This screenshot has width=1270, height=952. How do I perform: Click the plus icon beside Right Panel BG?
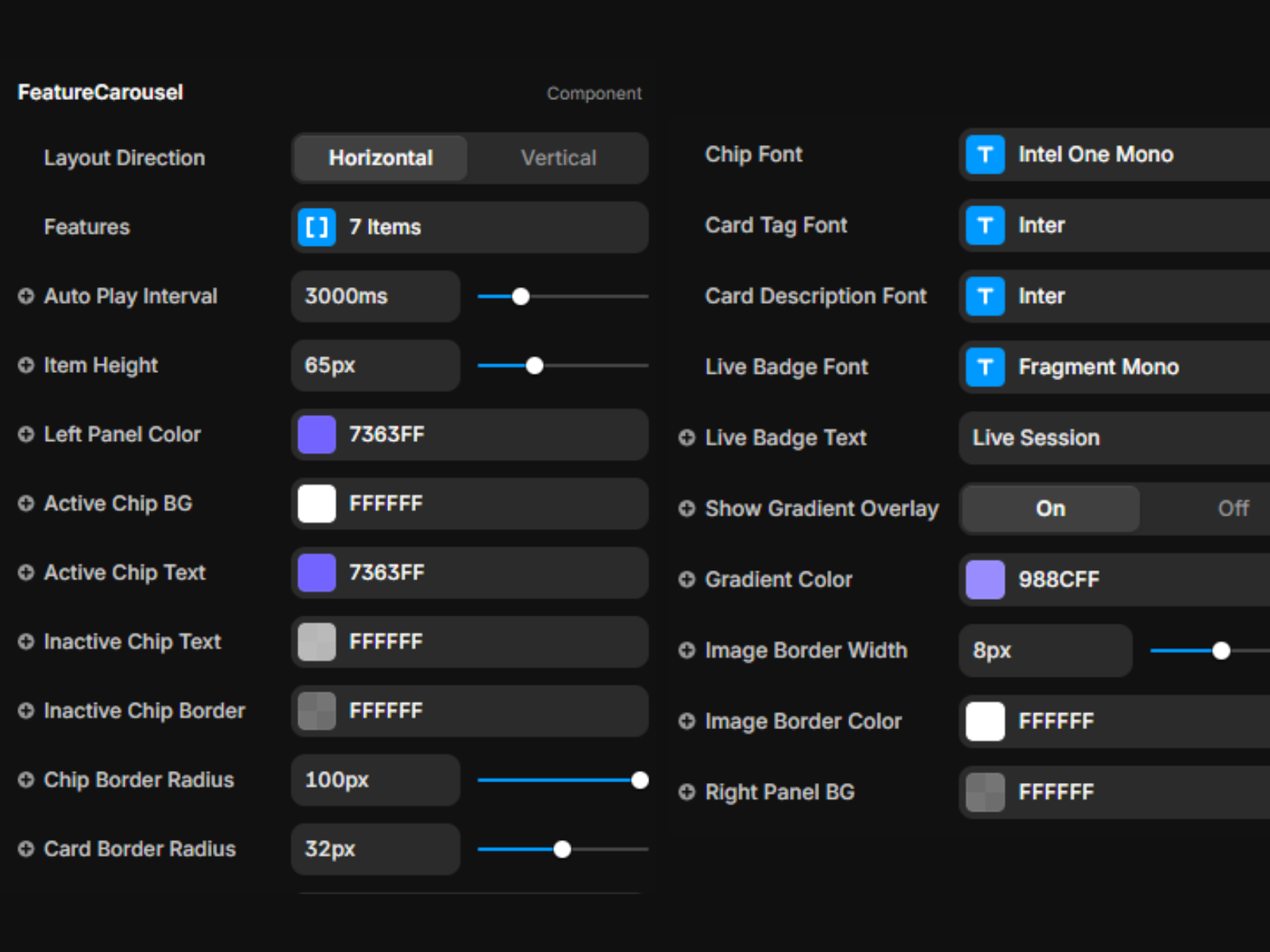[687, 792]
